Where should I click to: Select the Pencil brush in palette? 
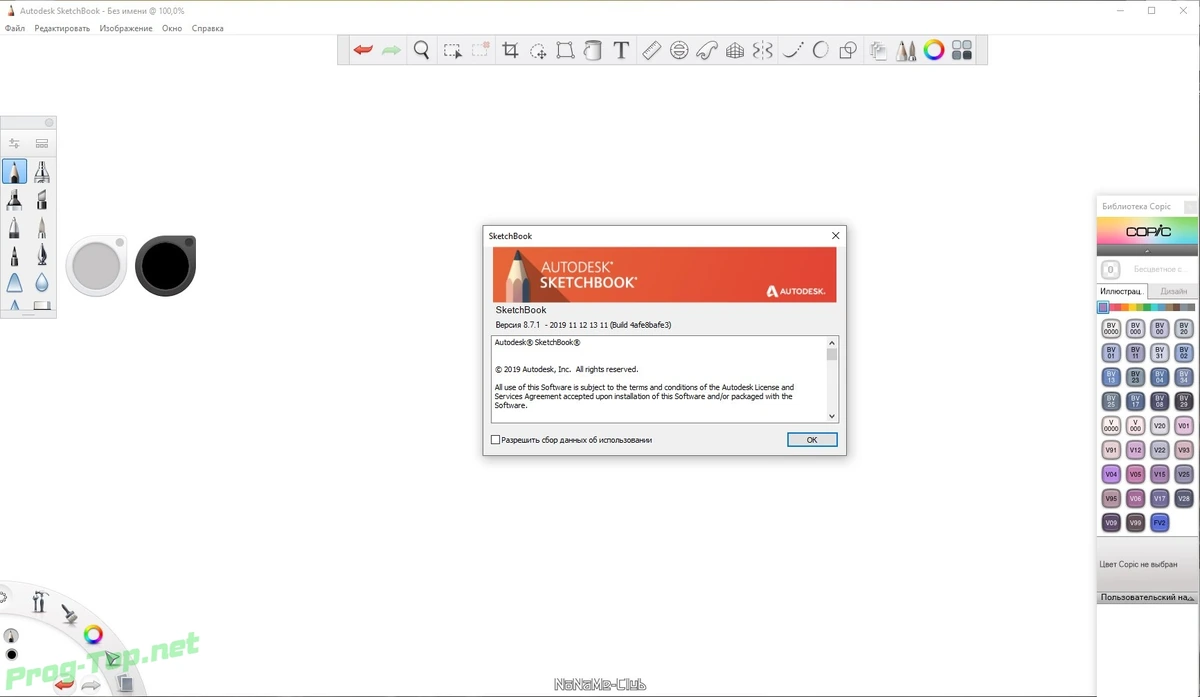[14, 172]
